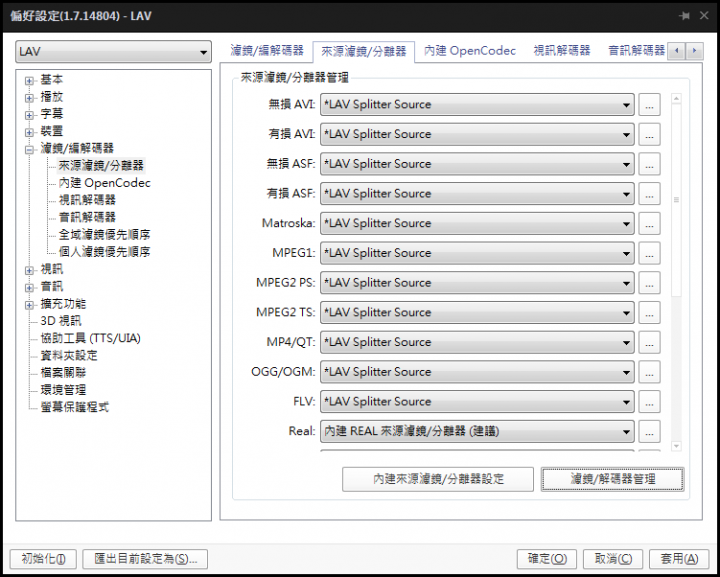Click the splitter list scroll-down arrow
Screen dimensions: 720x577
(676, 446)
